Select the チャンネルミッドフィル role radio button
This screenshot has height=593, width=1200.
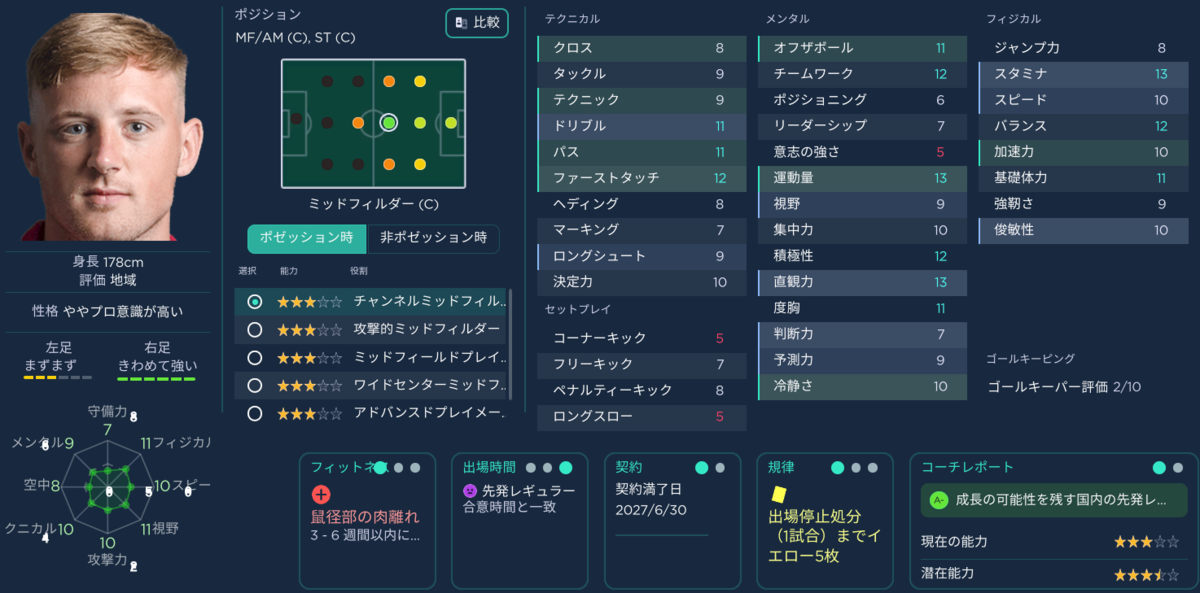(255, 301)
